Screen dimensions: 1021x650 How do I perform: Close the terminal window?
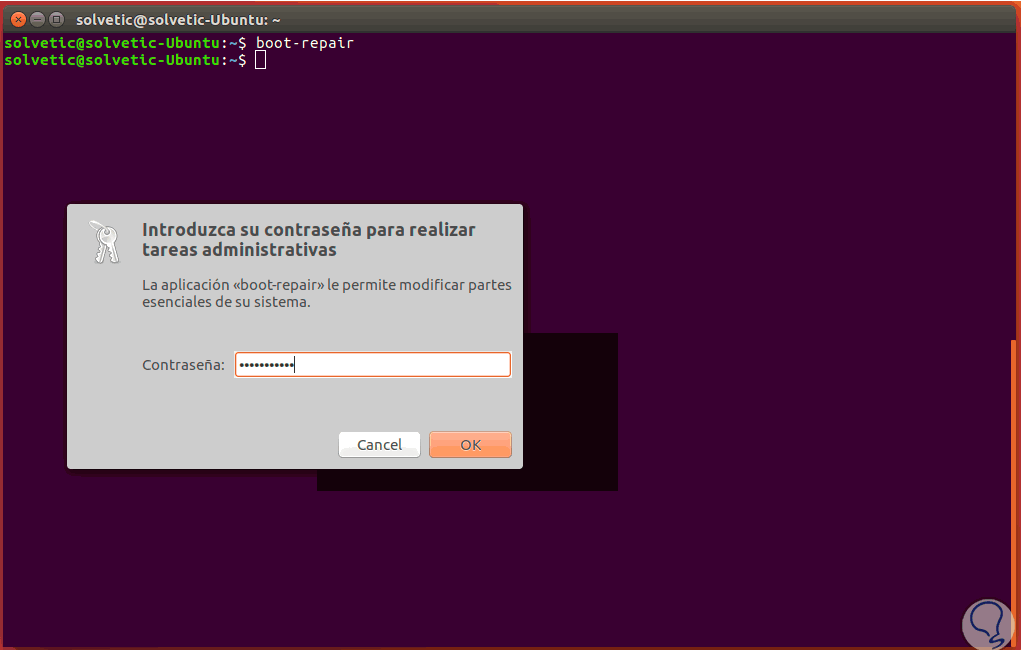[x=18, y=20]
